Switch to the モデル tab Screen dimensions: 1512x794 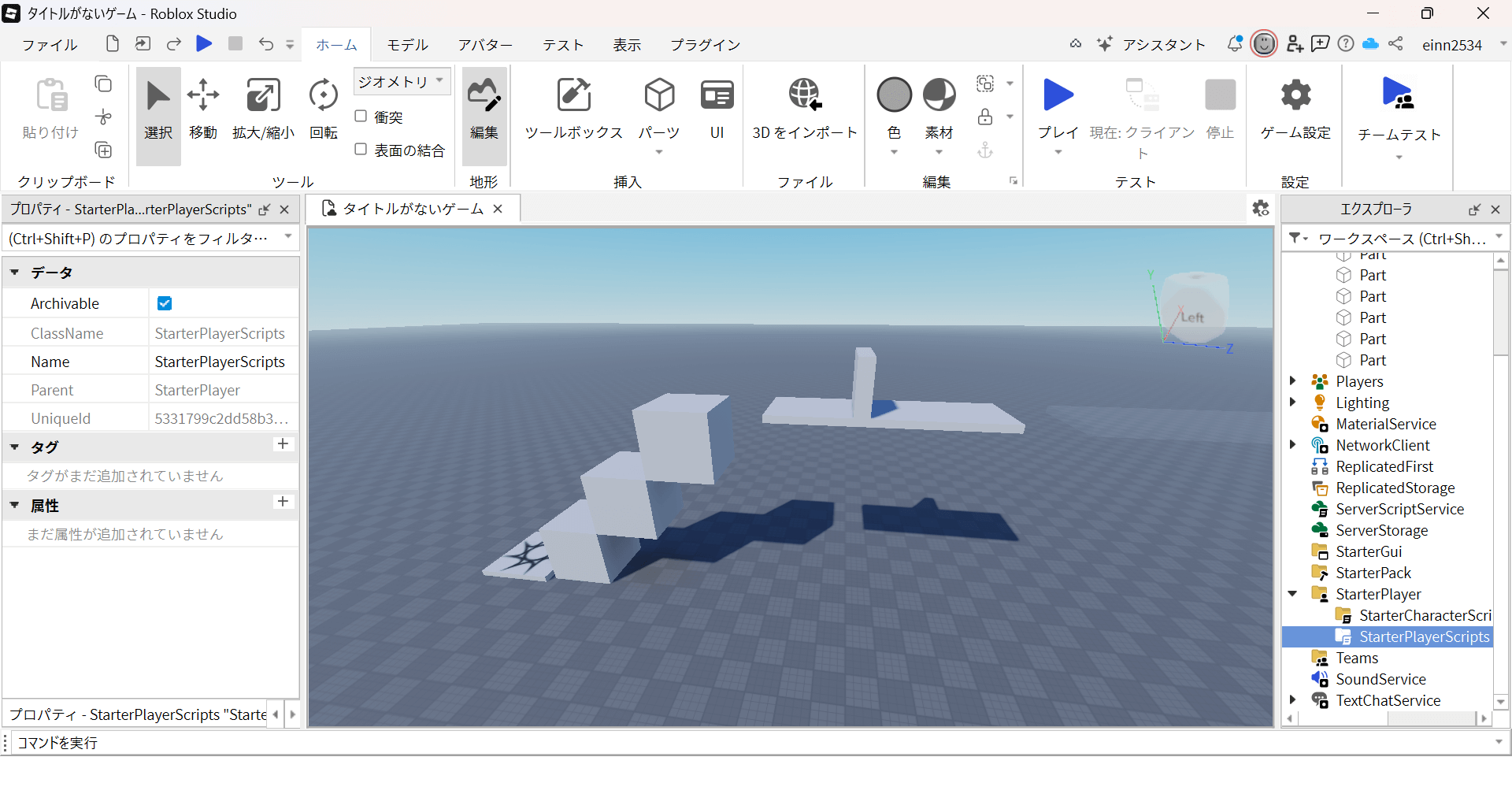pyautogui.click(x=407, y=45)
